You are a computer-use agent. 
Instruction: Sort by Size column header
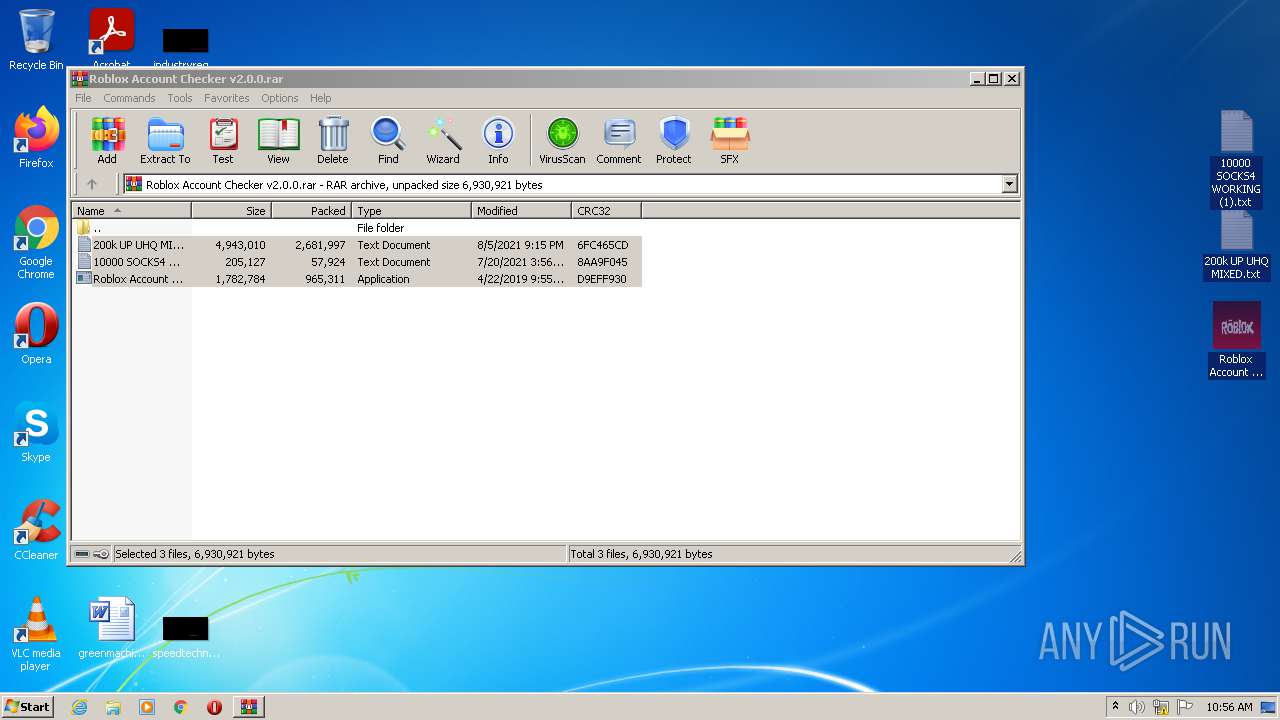coord(231,211)
